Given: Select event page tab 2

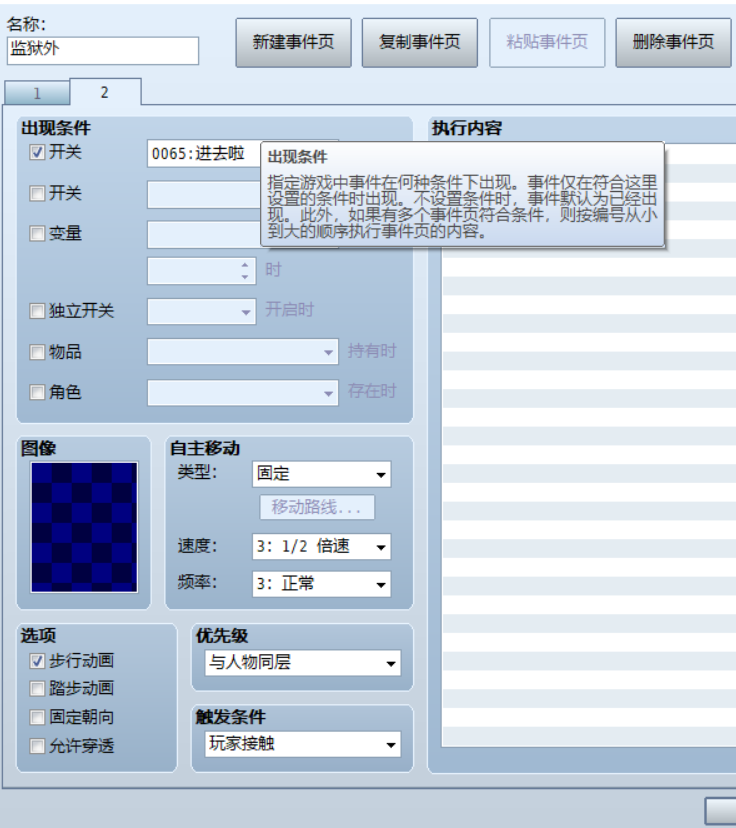Looking at the screenshot, I should [105, 92].
